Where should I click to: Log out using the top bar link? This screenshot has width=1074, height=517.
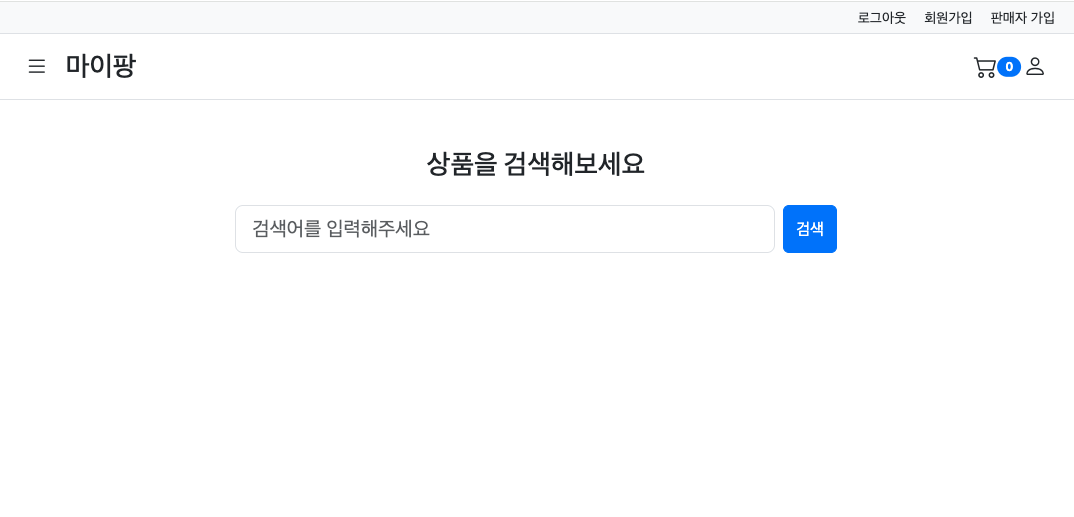click(x=881, y=17)
